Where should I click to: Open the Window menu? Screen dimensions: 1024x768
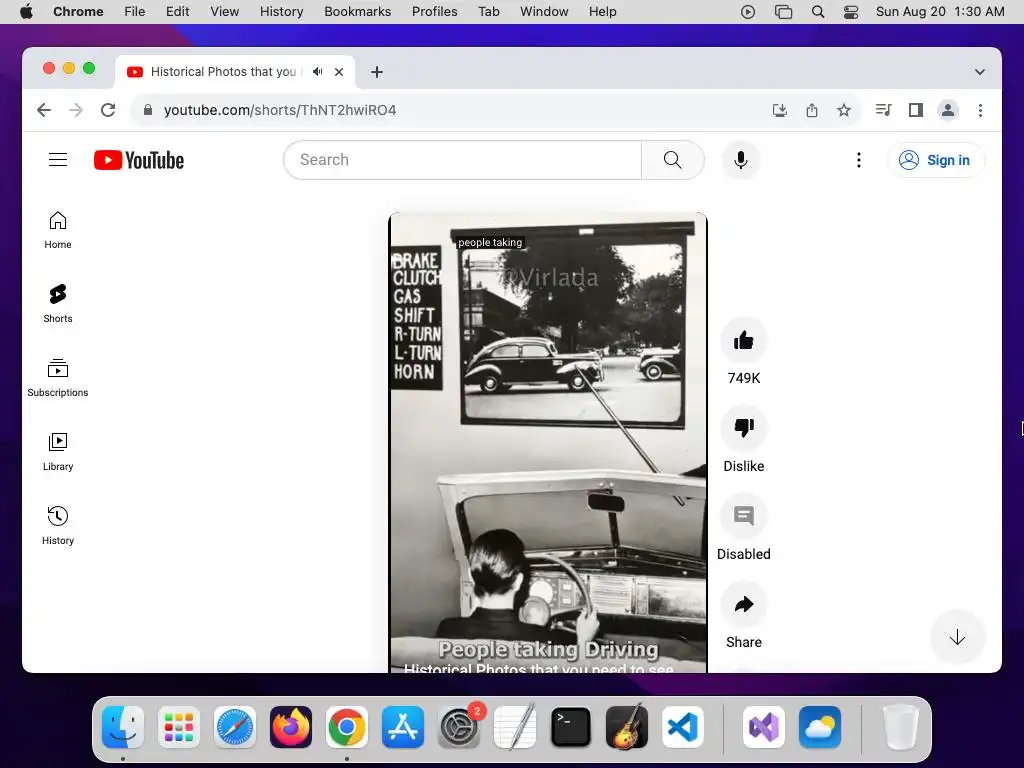[544, 12]
